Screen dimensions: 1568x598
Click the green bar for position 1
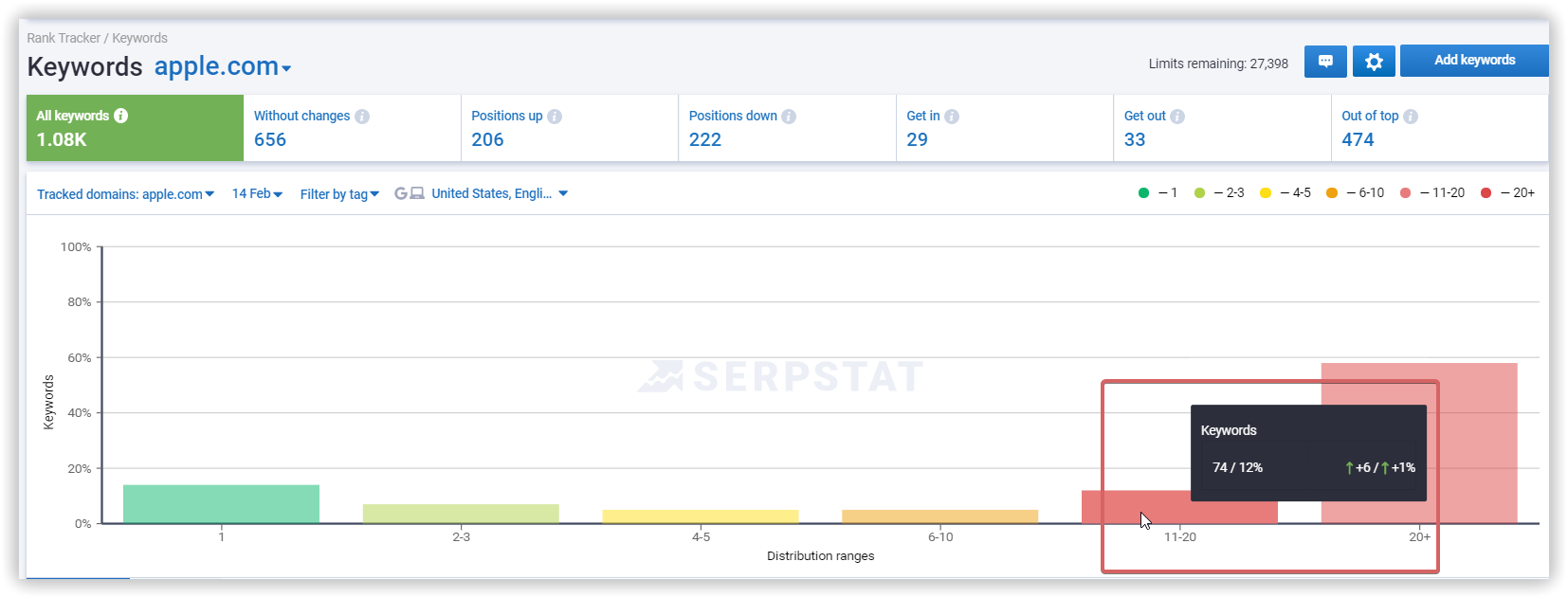point(221,504)
